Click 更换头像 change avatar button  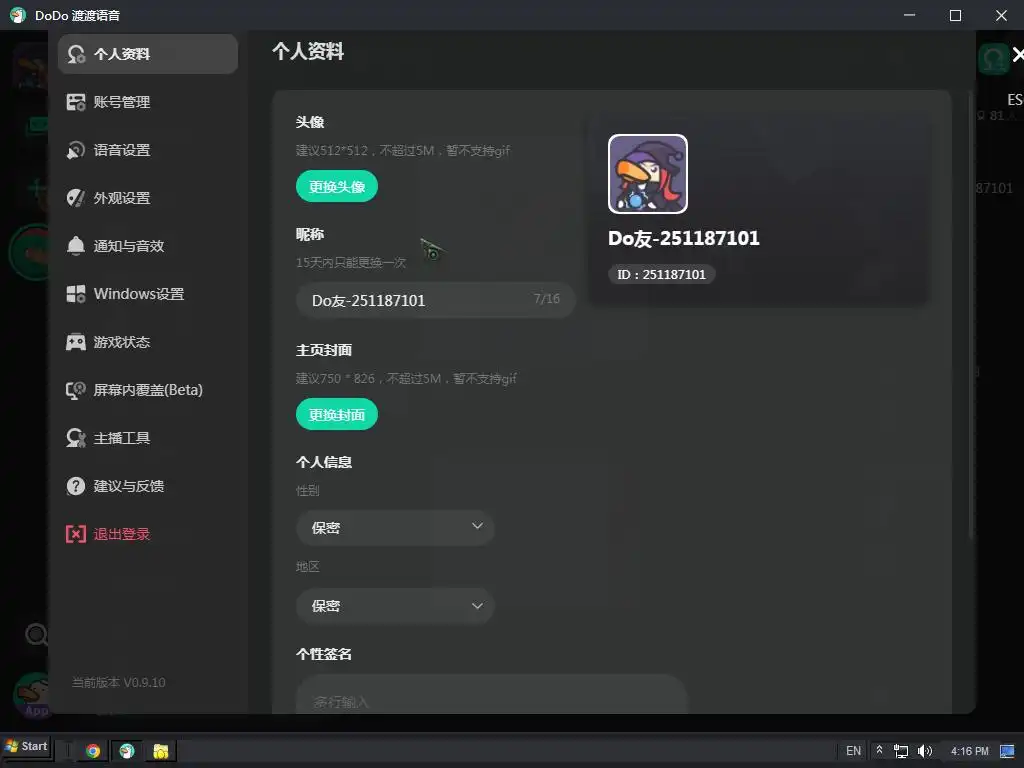(337, 187)
